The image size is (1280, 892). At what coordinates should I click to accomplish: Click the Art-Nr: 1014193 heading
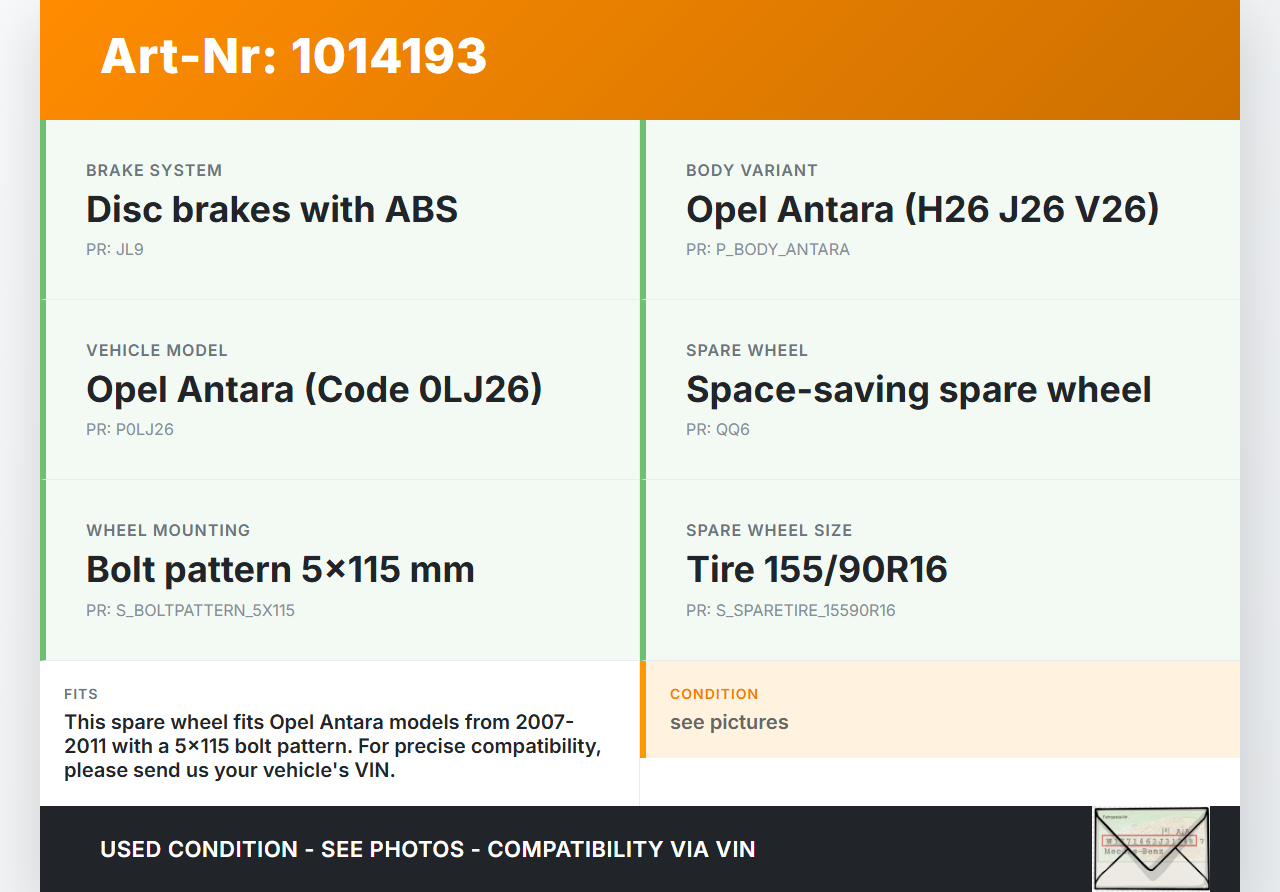293,56
